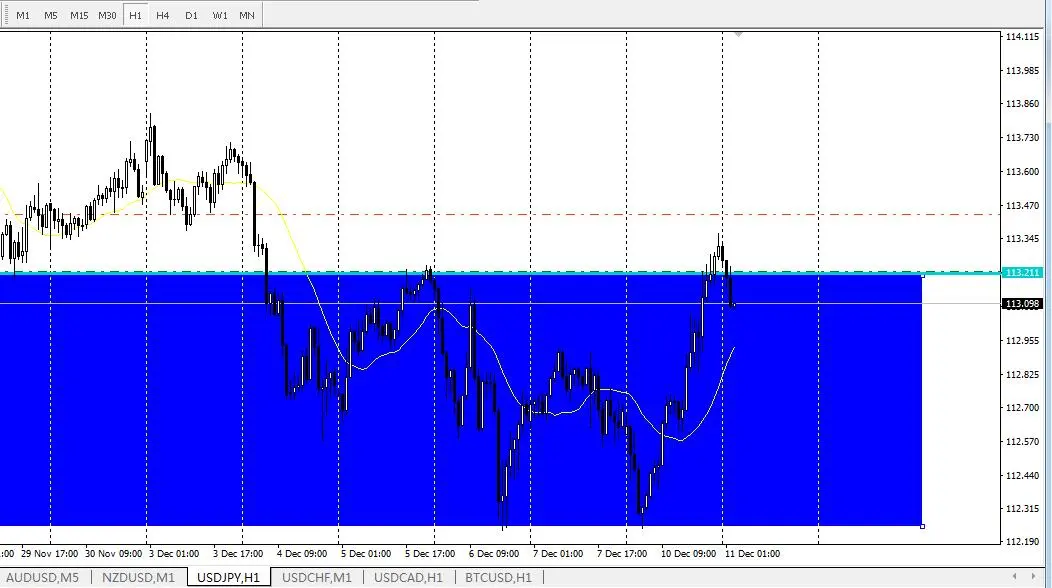Click the 114.115 price scale value

[1022, 37]
